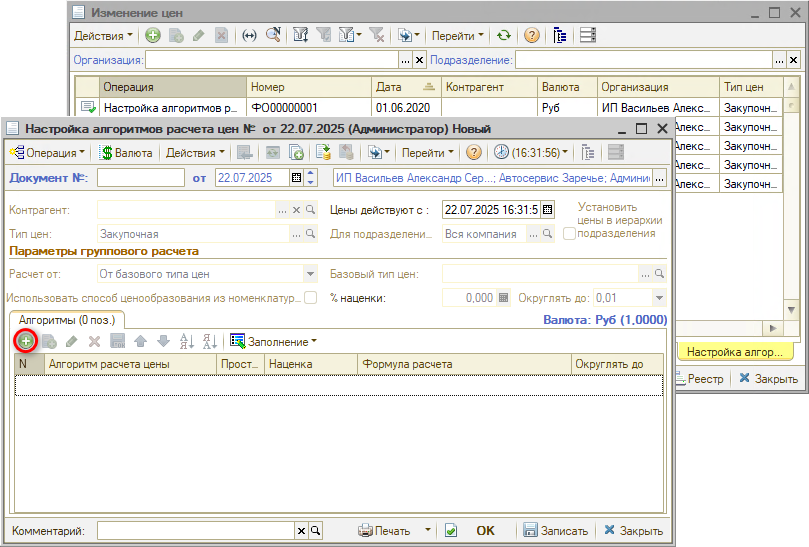809x547 pixels.
Task: Clear the Организация filter with X button
Action: pos(419,60)
